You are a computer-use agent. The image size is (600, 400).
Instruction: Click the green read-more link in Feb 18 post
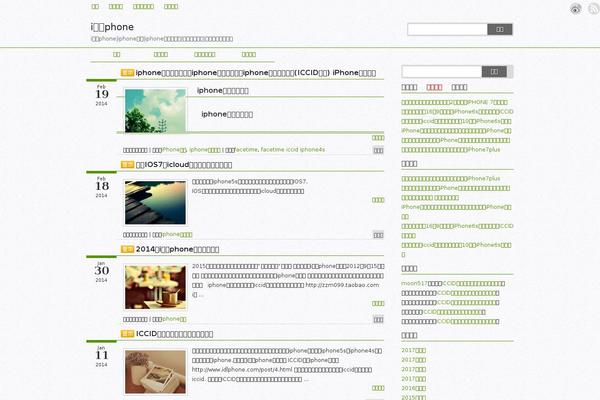click(x=378, y=200)
